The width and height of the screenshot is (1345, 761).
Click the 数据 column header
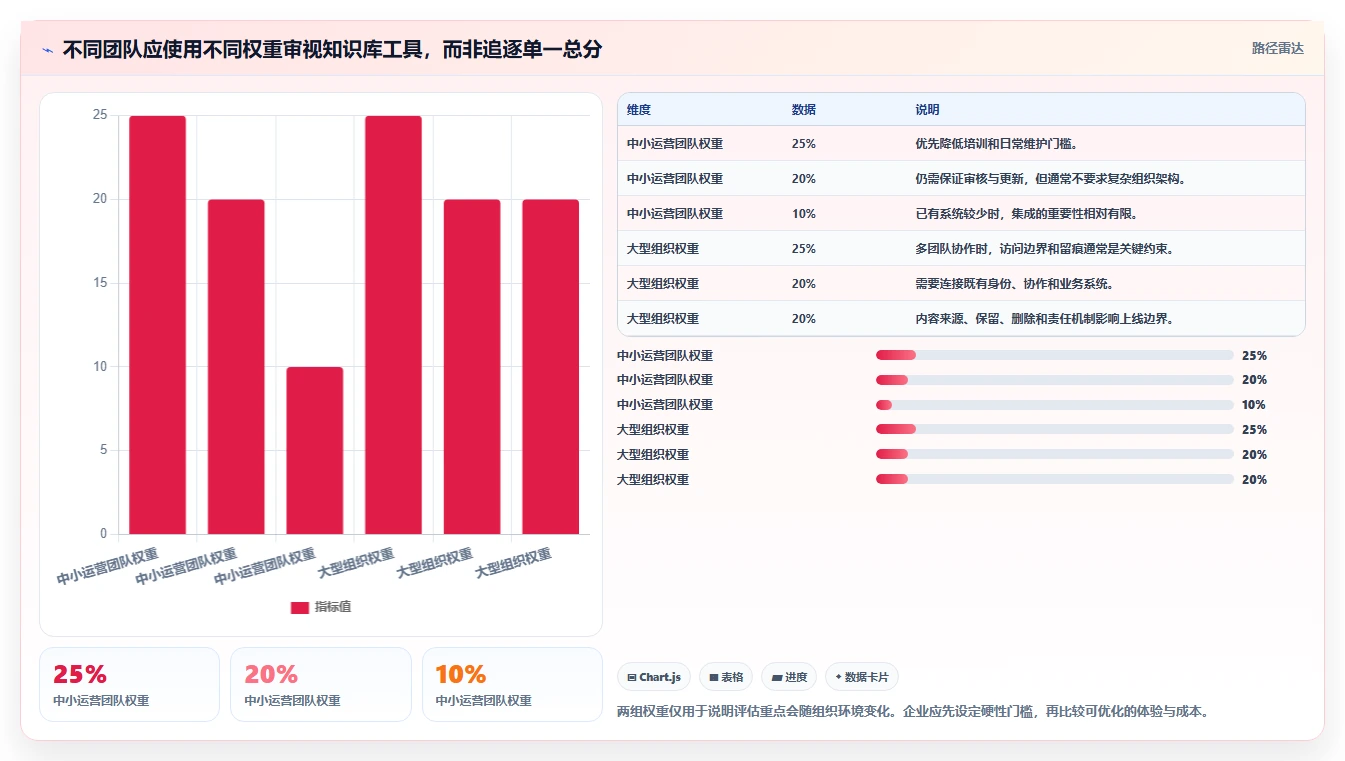pyautogui.click(x=804, y=110)
